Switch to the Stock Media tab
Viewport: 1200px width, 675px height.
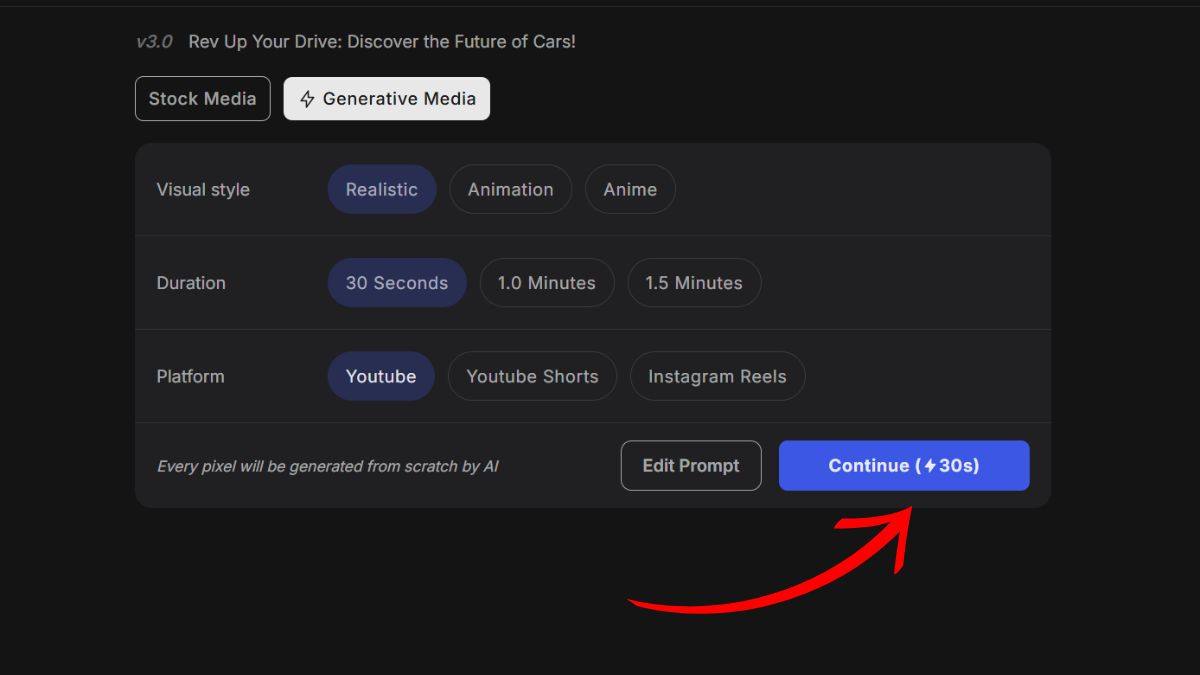[203, 99]
